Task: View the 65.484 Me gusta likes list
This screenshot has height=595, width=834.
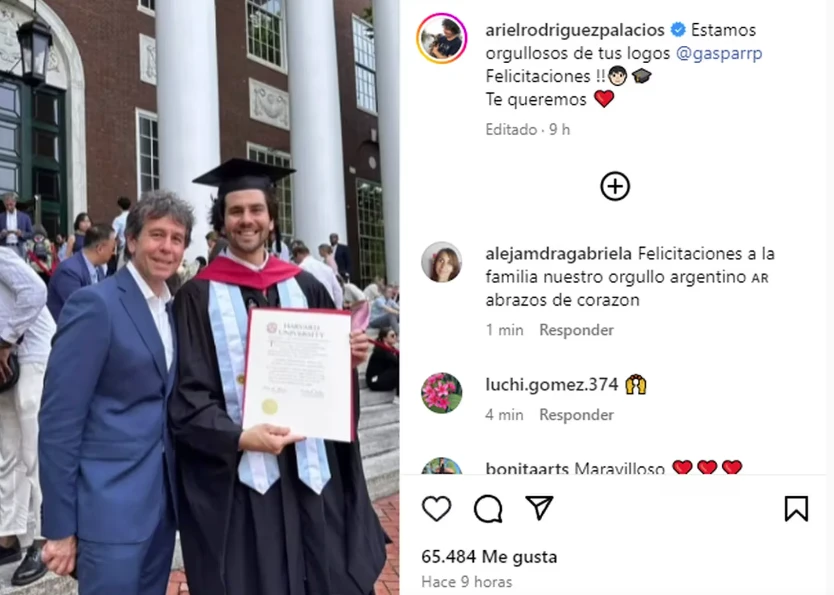Action: pos(489,557)
